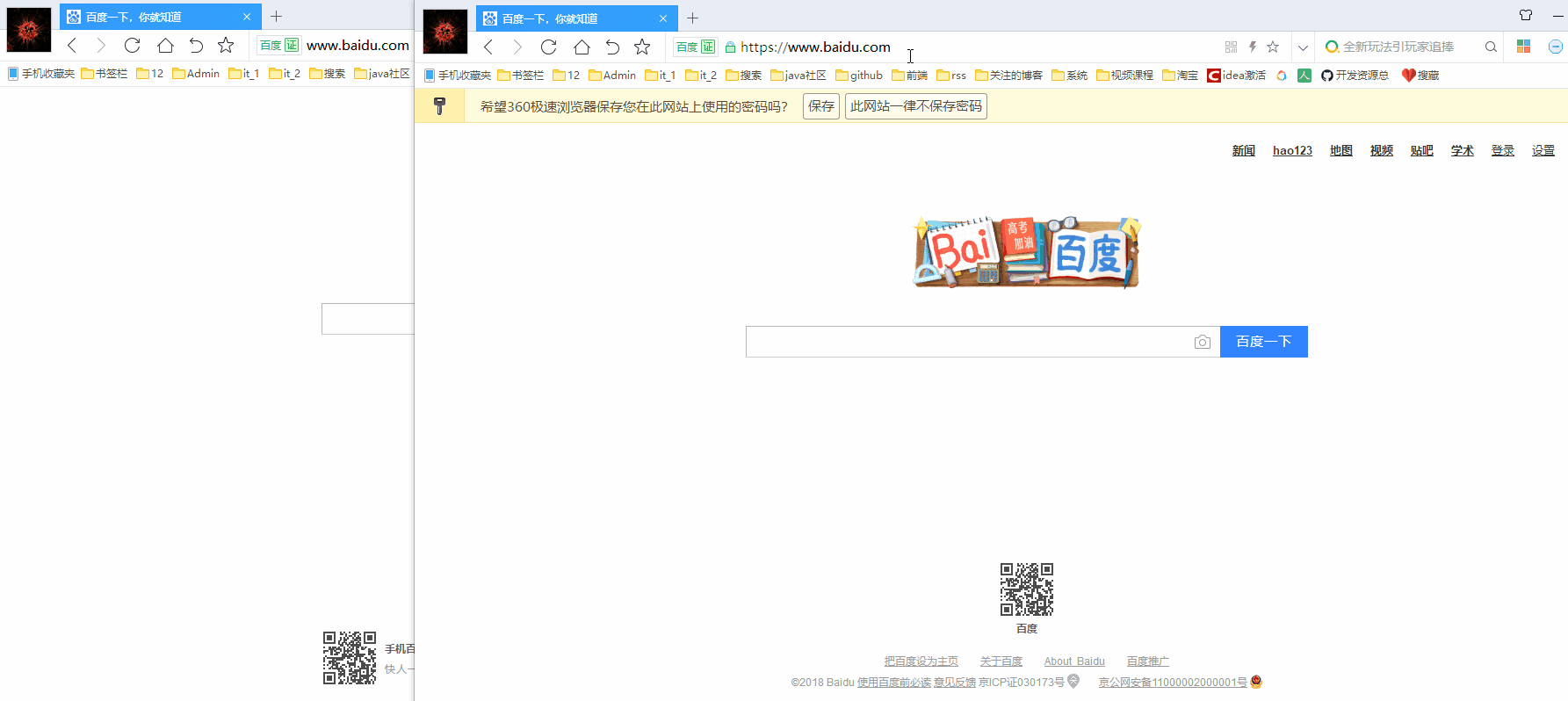This screenshot has width=1568, height=701.
Task: Click 保存 to save the password
Action: (x=821, y=106)
